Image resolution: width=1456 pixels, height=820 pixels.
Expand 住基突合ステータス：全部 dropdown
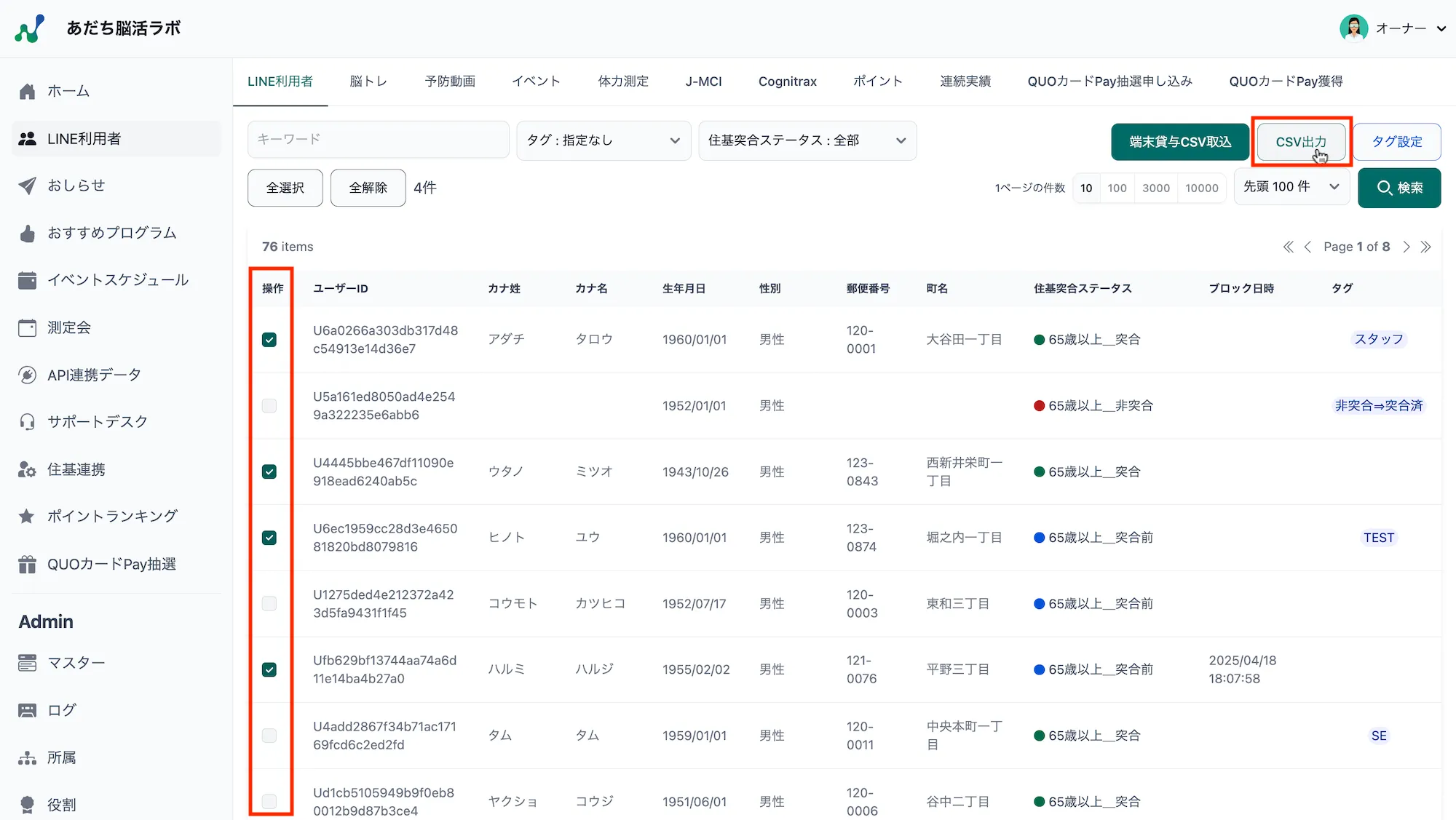[x=807, y=140]
